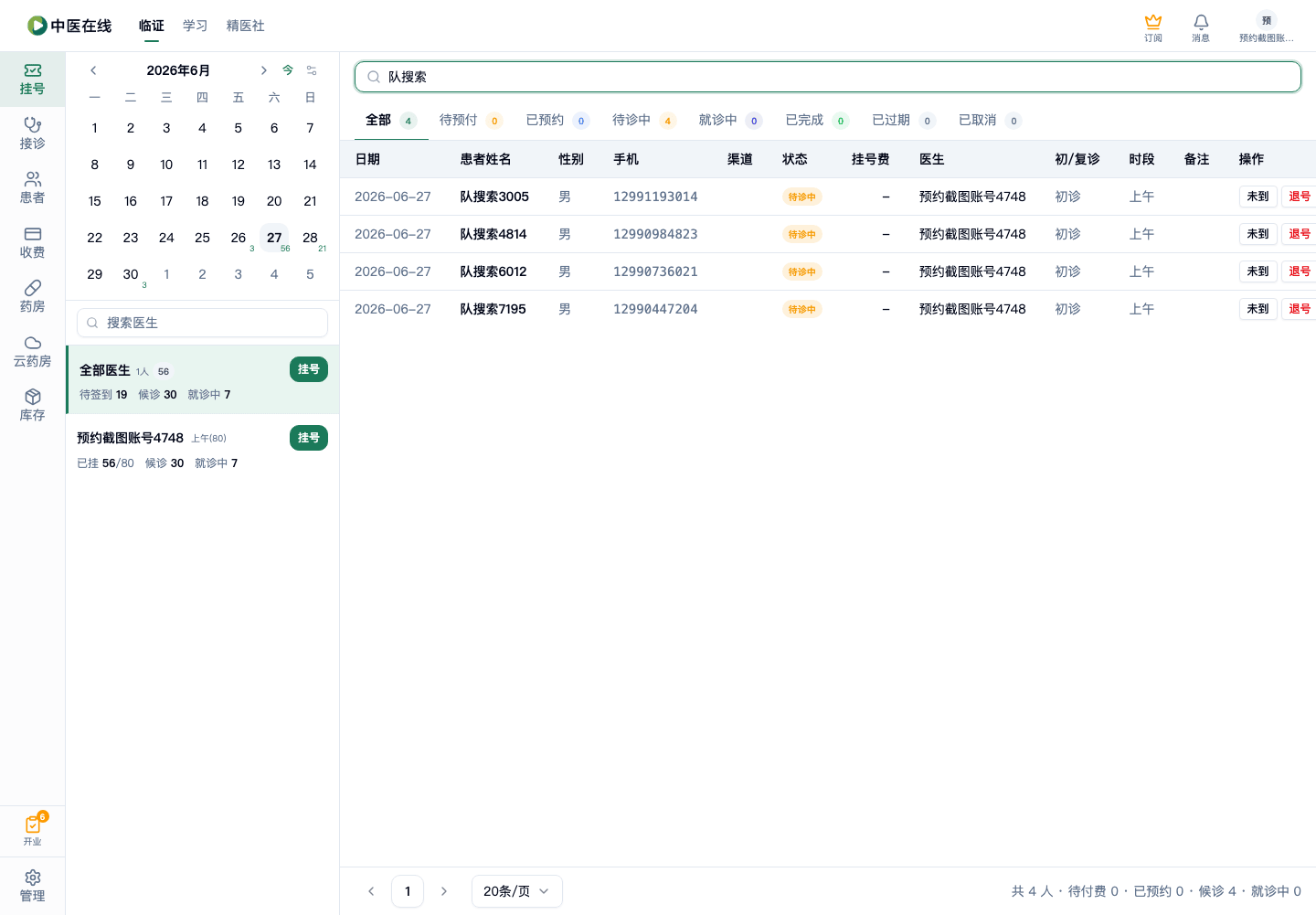Click 退号 for patient 队搜索3005
Viewport: 1316px width, 915px height.
[x=1300, y=197]
